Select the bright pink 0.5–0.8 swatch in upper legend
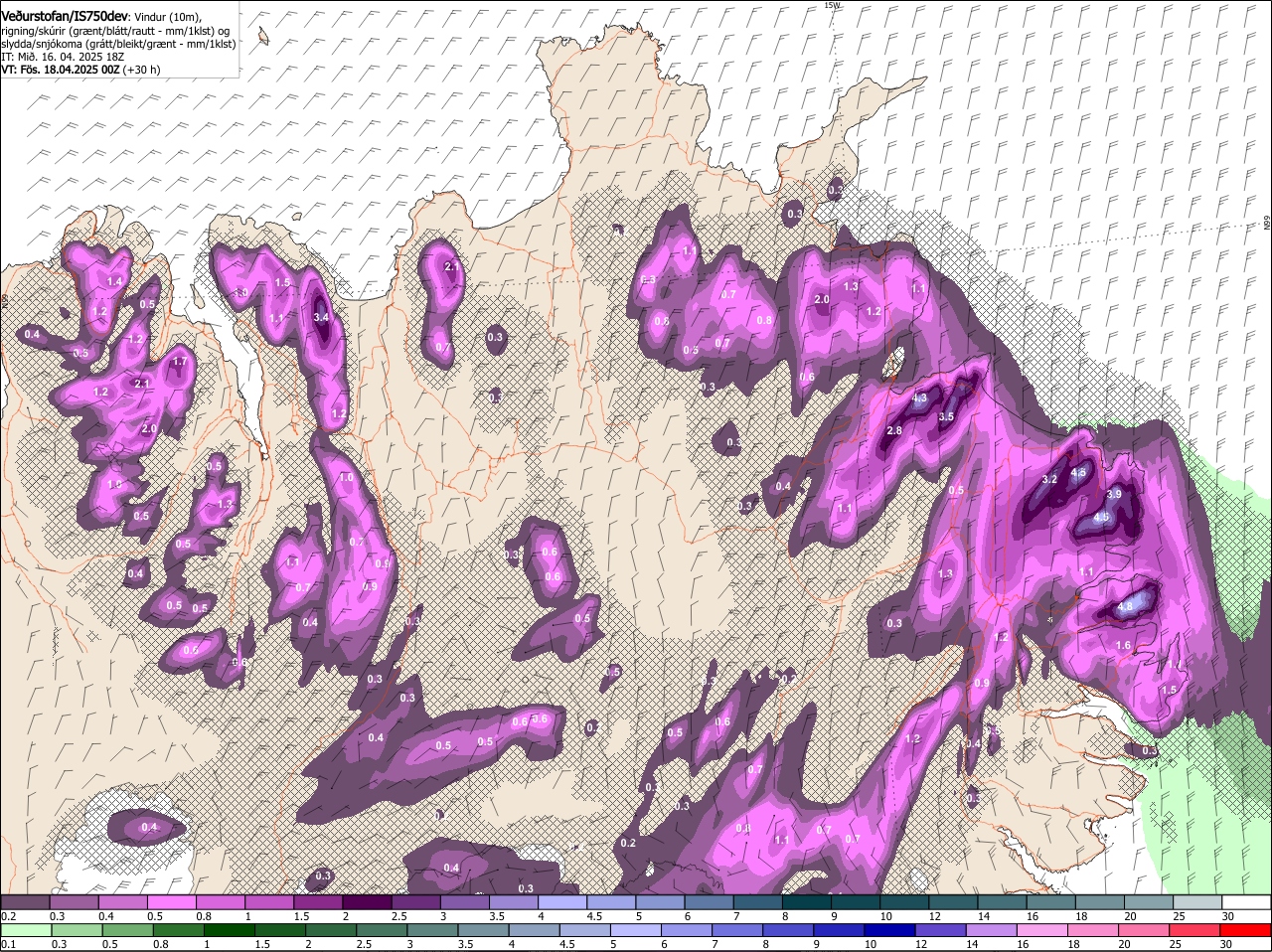Viewport: 1272px width, 952px height. tap(171, 901)
